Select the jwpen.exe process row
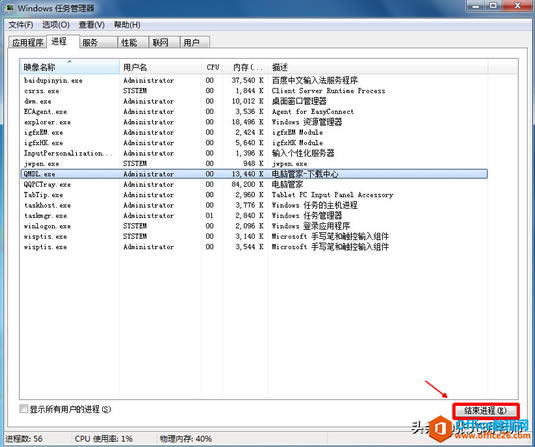 point(254,164)
